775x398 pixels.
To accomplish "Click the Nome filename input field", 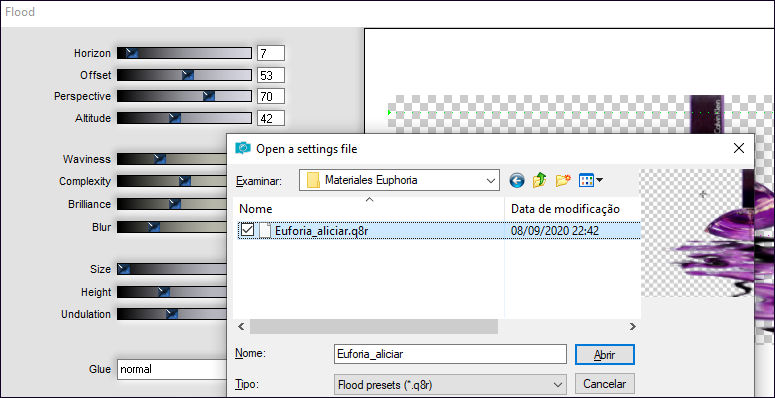I will (x=450, y=354).
